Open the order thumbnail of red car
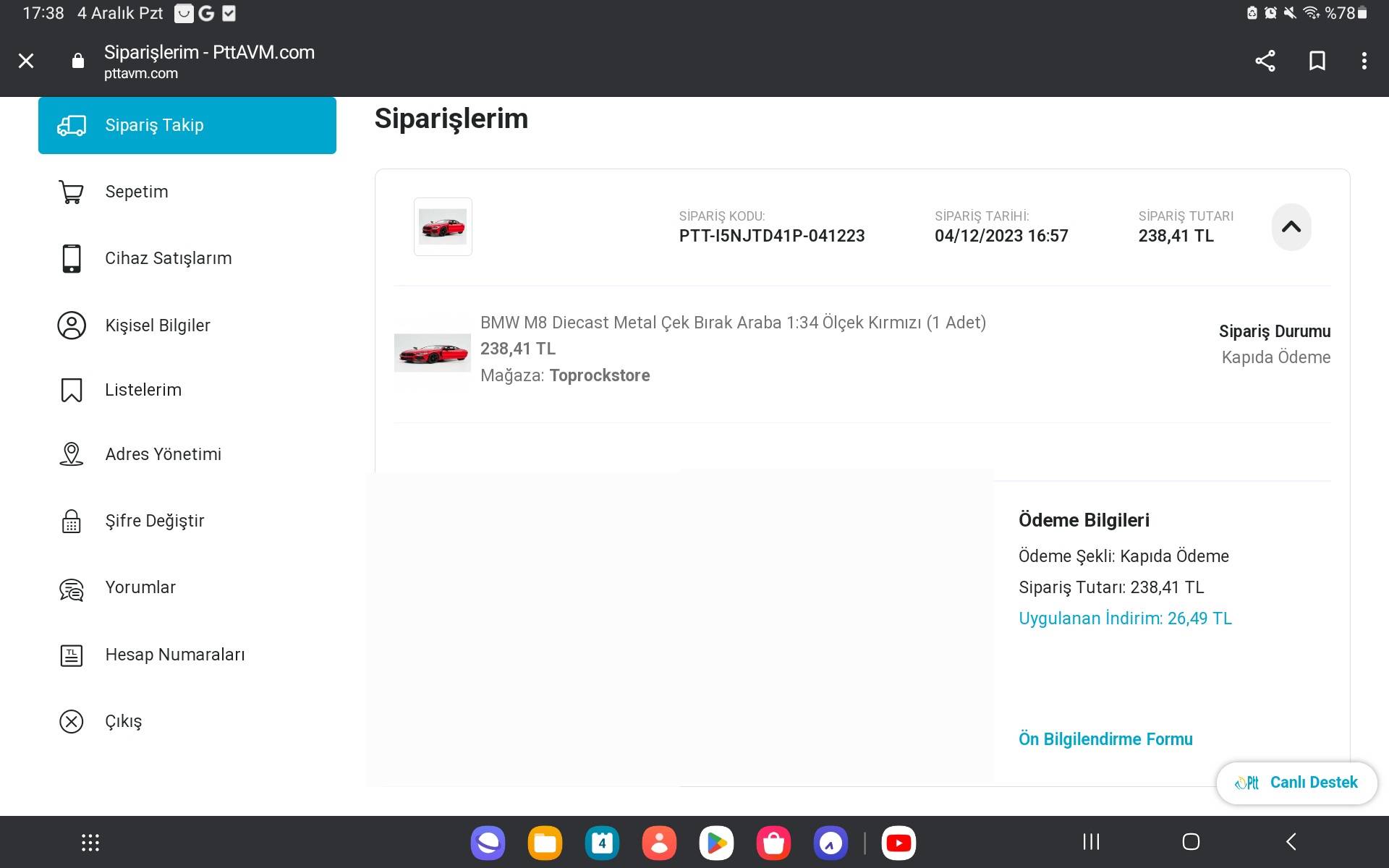Image resolution: width=1389 pixels, height=868 pixels. (443, 227)
